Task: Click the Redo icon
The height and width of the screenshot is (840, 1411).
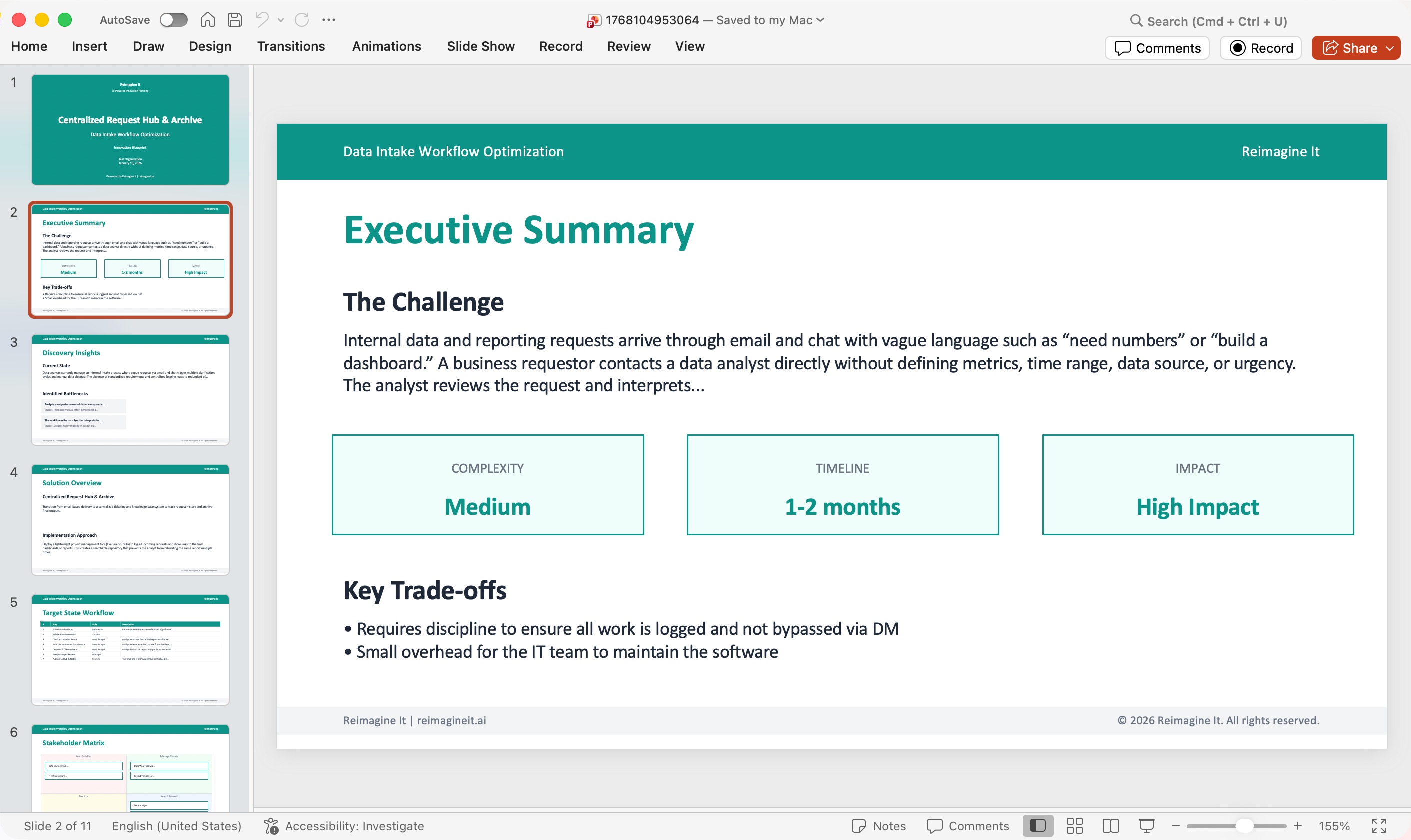Action: click(301, 20)
